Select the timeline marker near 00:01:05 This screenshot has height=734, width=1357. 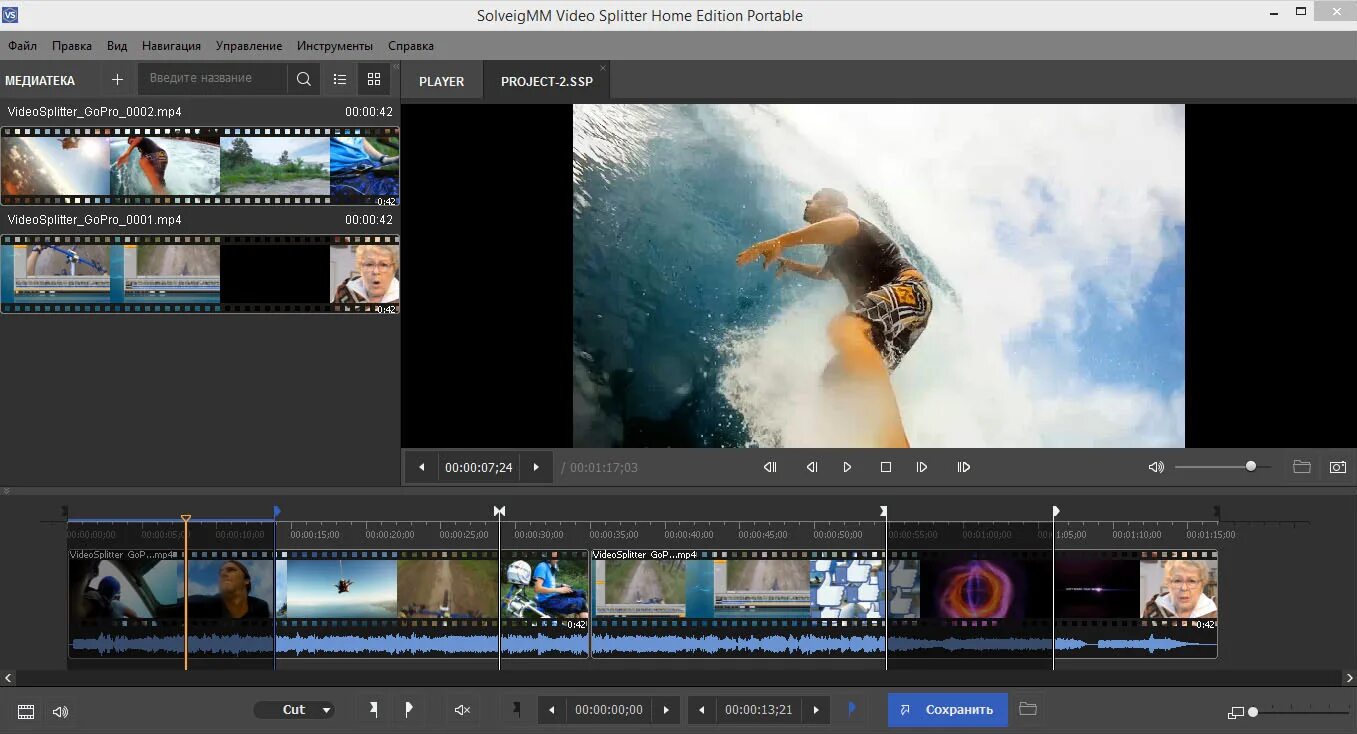(1056, 511)
